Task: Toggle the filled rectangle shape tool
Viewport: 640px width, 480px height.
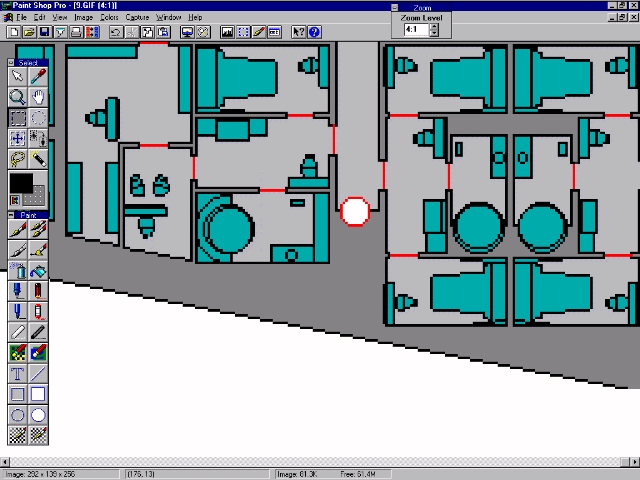Action: (x=38, y=394)
